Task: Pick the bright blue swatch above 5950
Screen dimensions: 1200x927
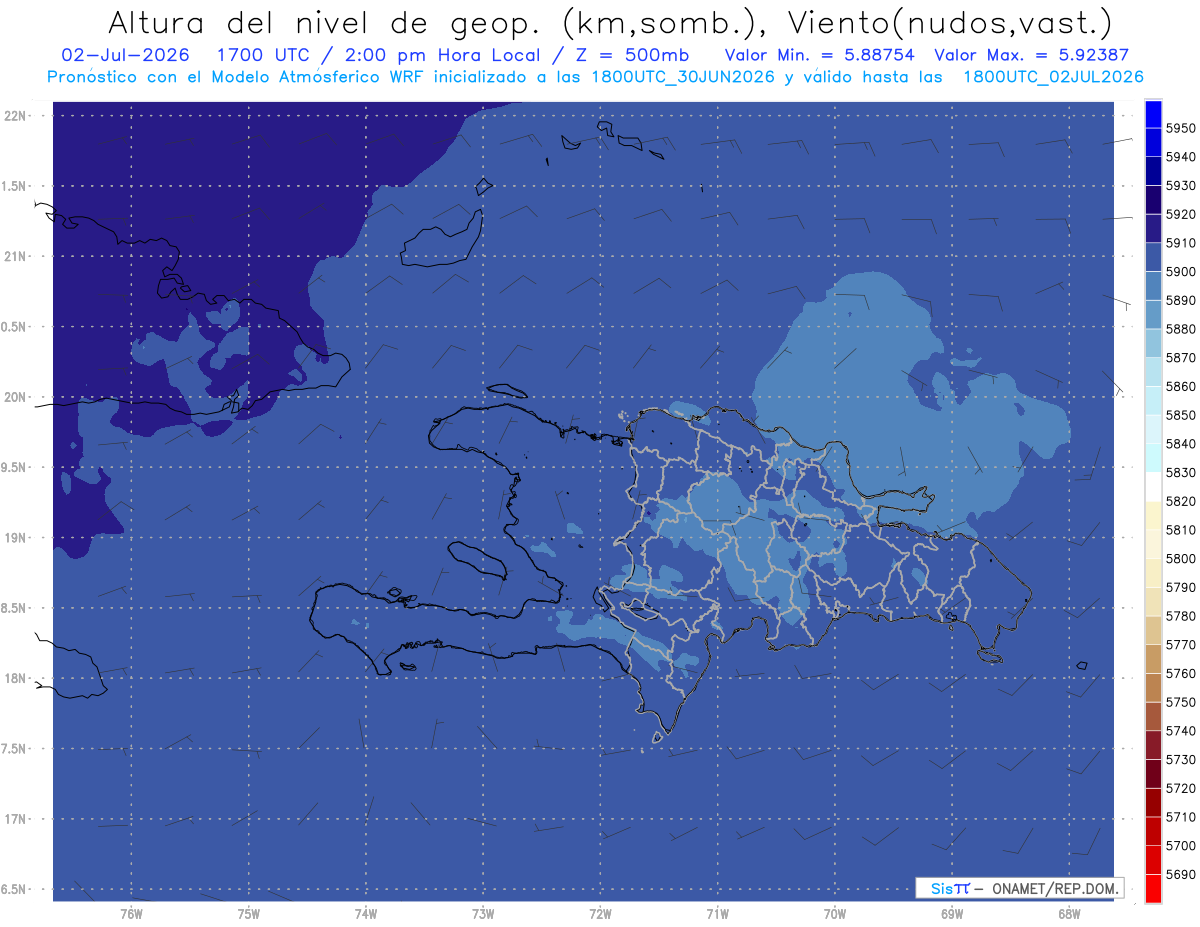Action: 1153,114
